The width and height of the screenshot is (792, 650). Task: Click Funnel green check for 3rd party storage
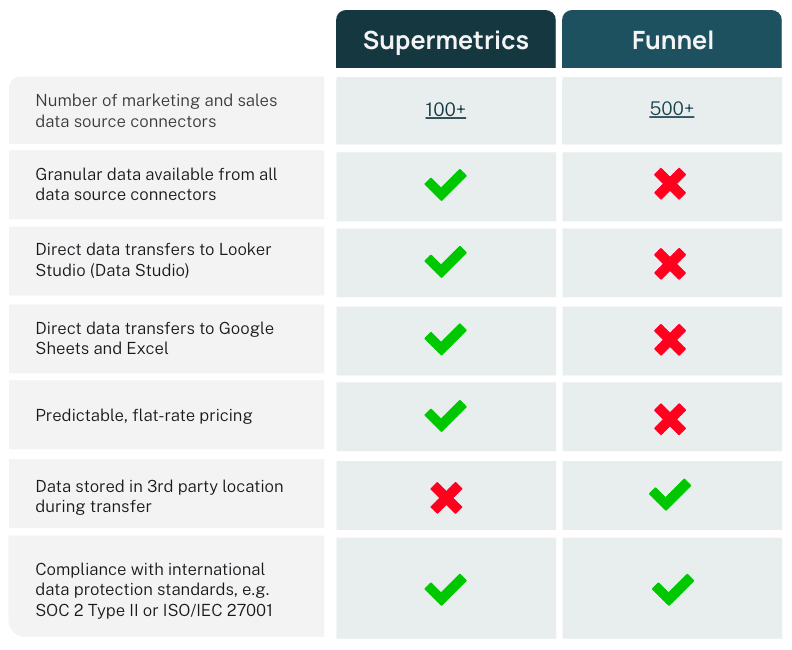[671, 494]
